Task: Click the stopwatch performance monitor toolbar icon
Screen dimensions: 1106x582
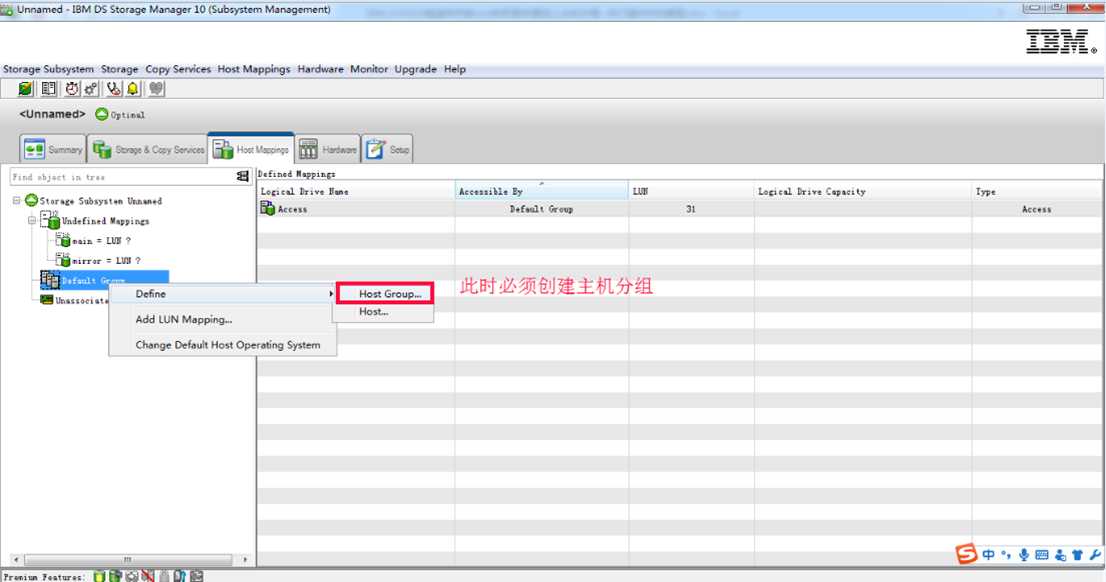Action: tap(72, 88)
